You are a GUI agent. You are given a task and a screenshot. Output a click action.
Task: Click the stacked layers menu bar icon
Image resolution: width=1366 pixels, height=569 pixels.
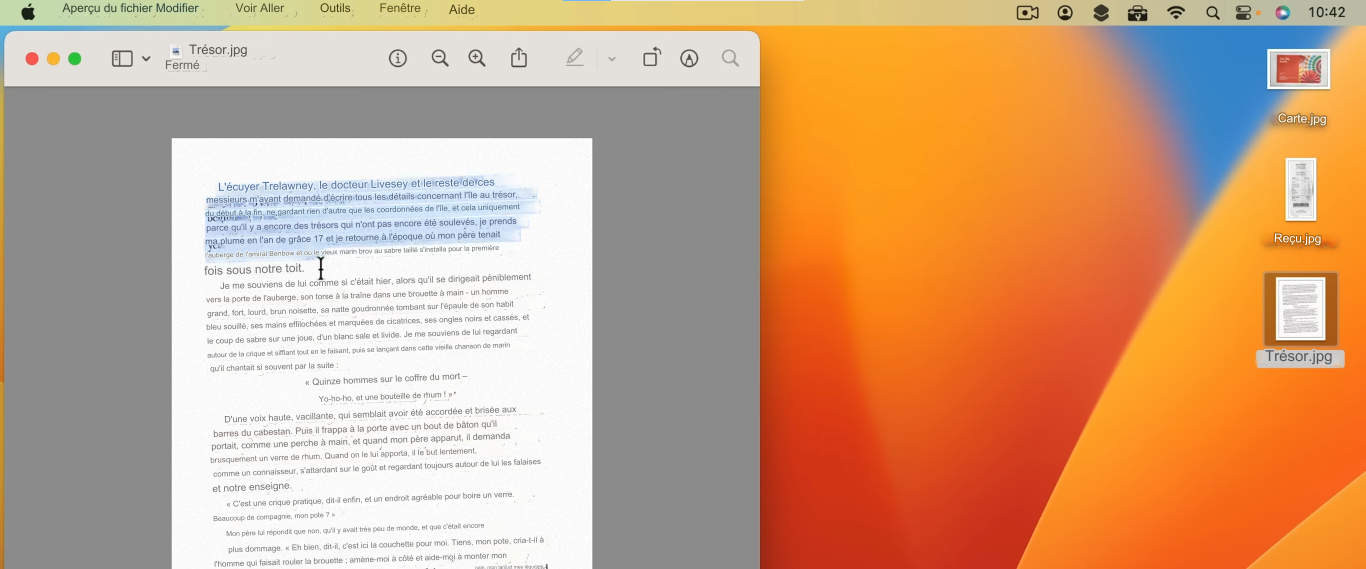(x=1101, y=13)
